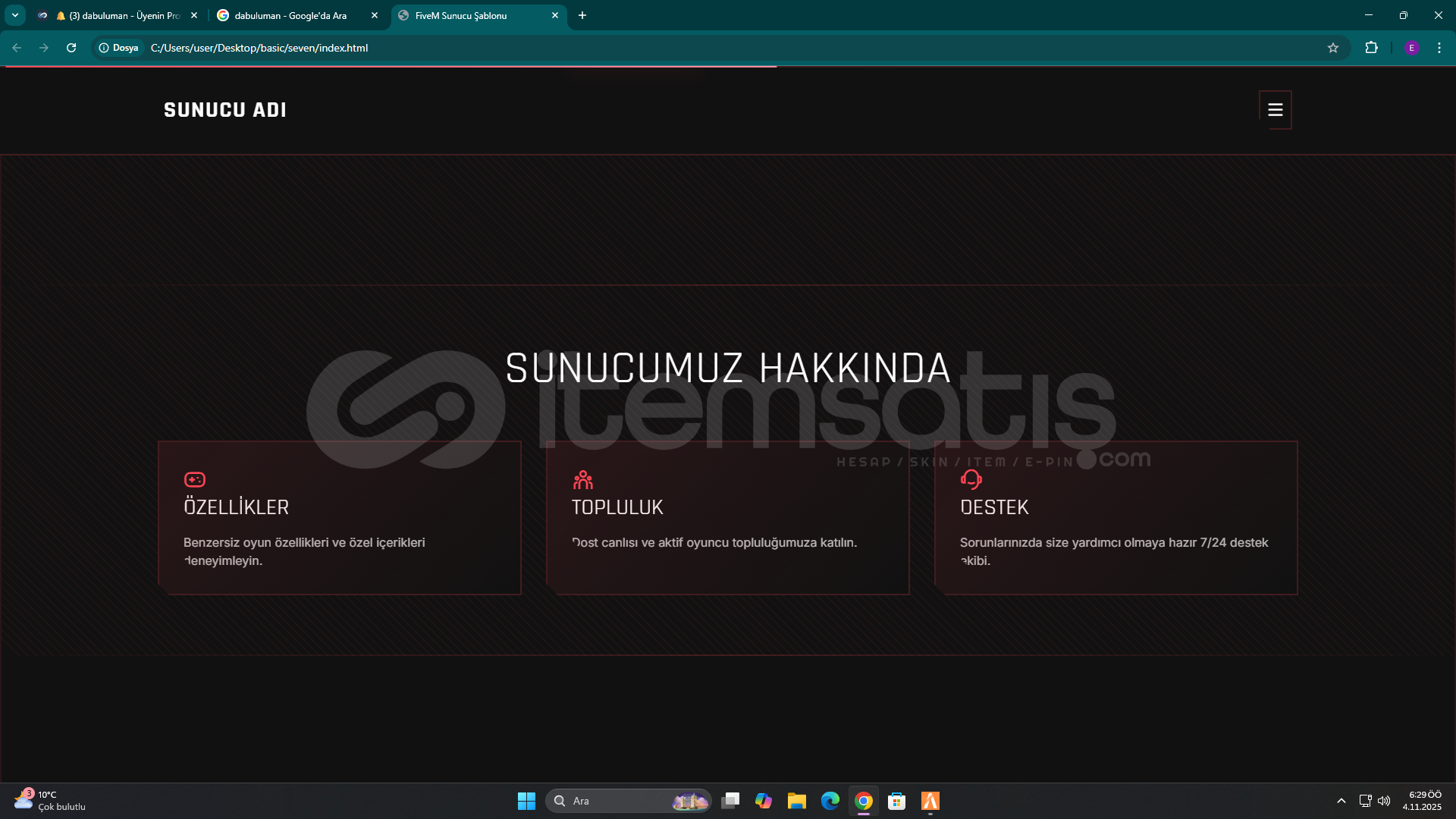Open File Explorer from the taskbar
1456x819 pixels.
coord(796,801)
